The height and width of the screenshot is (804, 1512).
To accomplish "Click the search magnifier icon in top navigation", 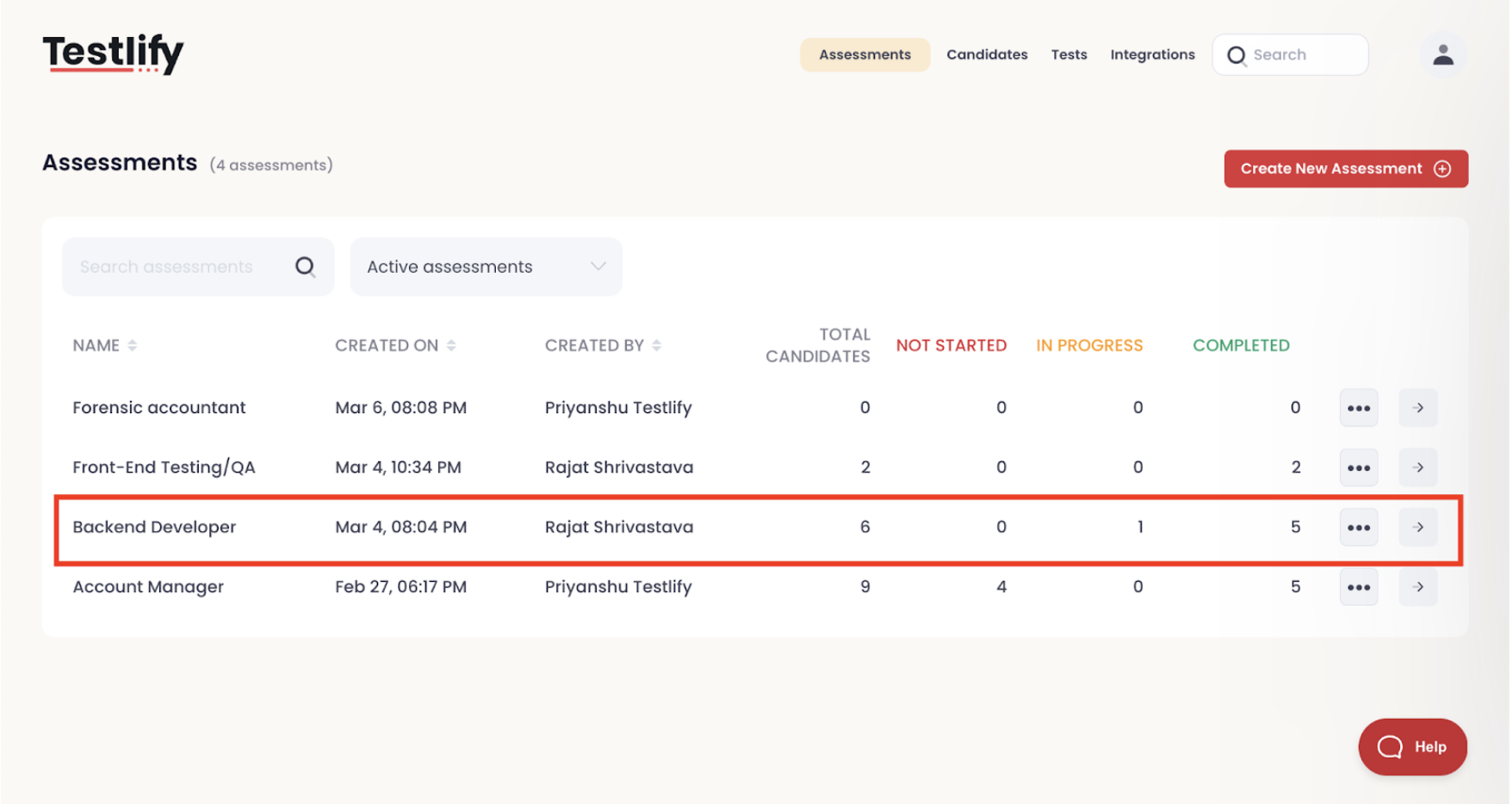I will click(1237, 54).
